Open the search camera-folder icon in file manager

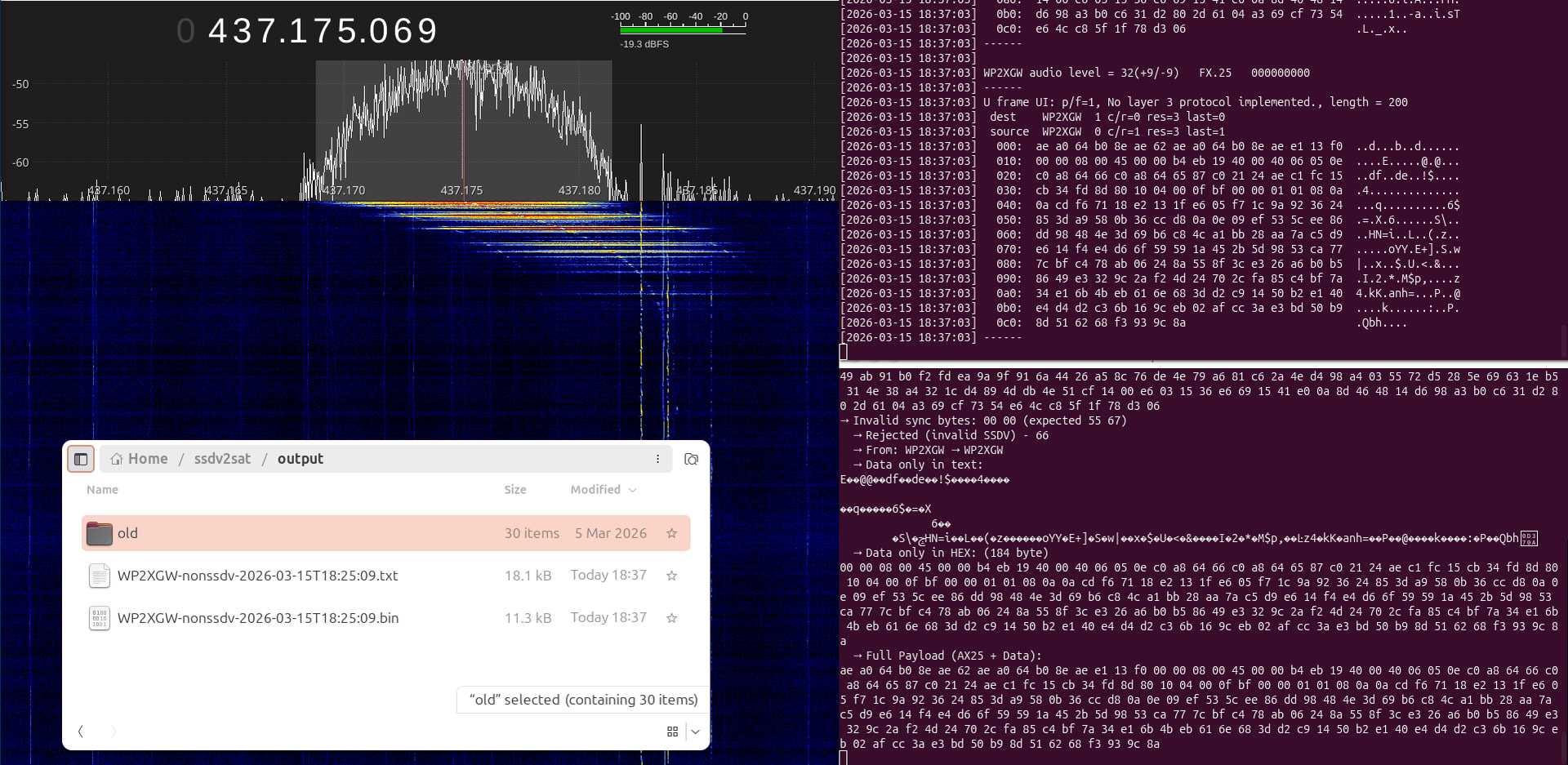[x=691, y=459]
